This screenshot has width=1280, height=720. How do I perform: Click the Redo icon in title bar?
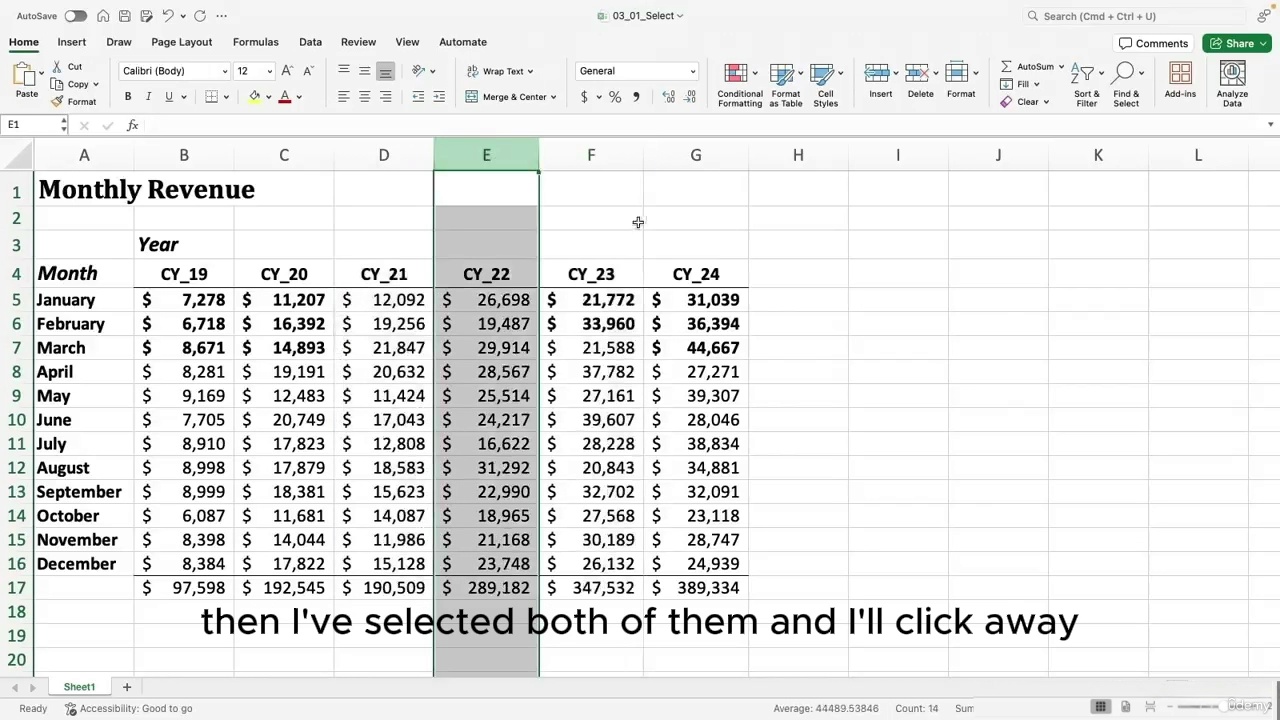click(200, 16)
